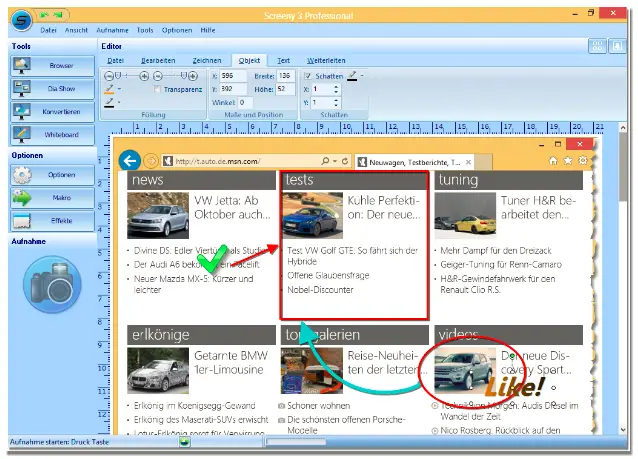Decrease Schatten X value with down arrow
The image size is (638, 459).
pos(336,92)
